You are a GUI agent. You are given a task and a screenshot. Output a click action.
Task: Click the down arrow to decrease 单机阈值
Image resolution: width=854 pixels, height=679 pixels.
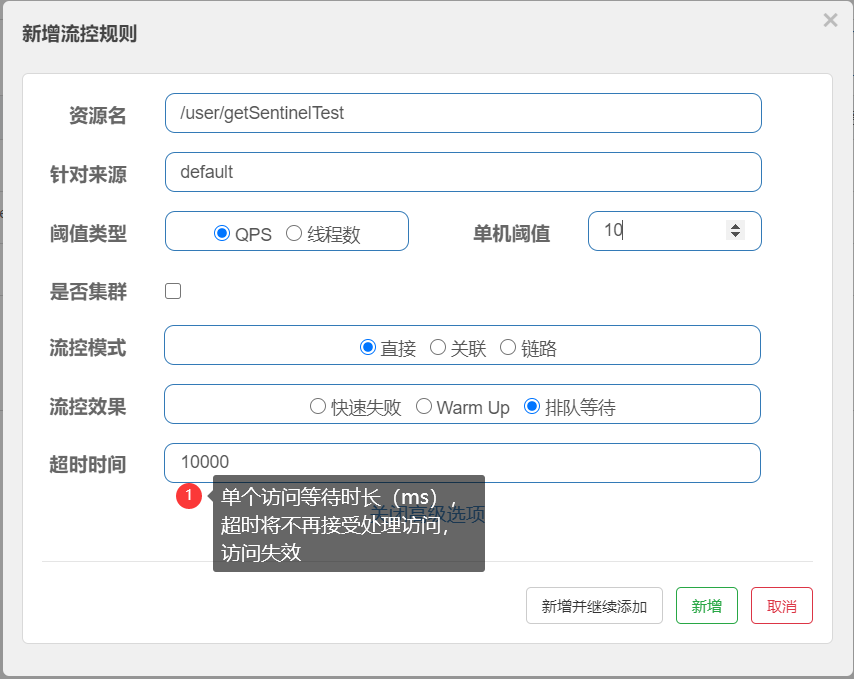click(x=737, y=238)
